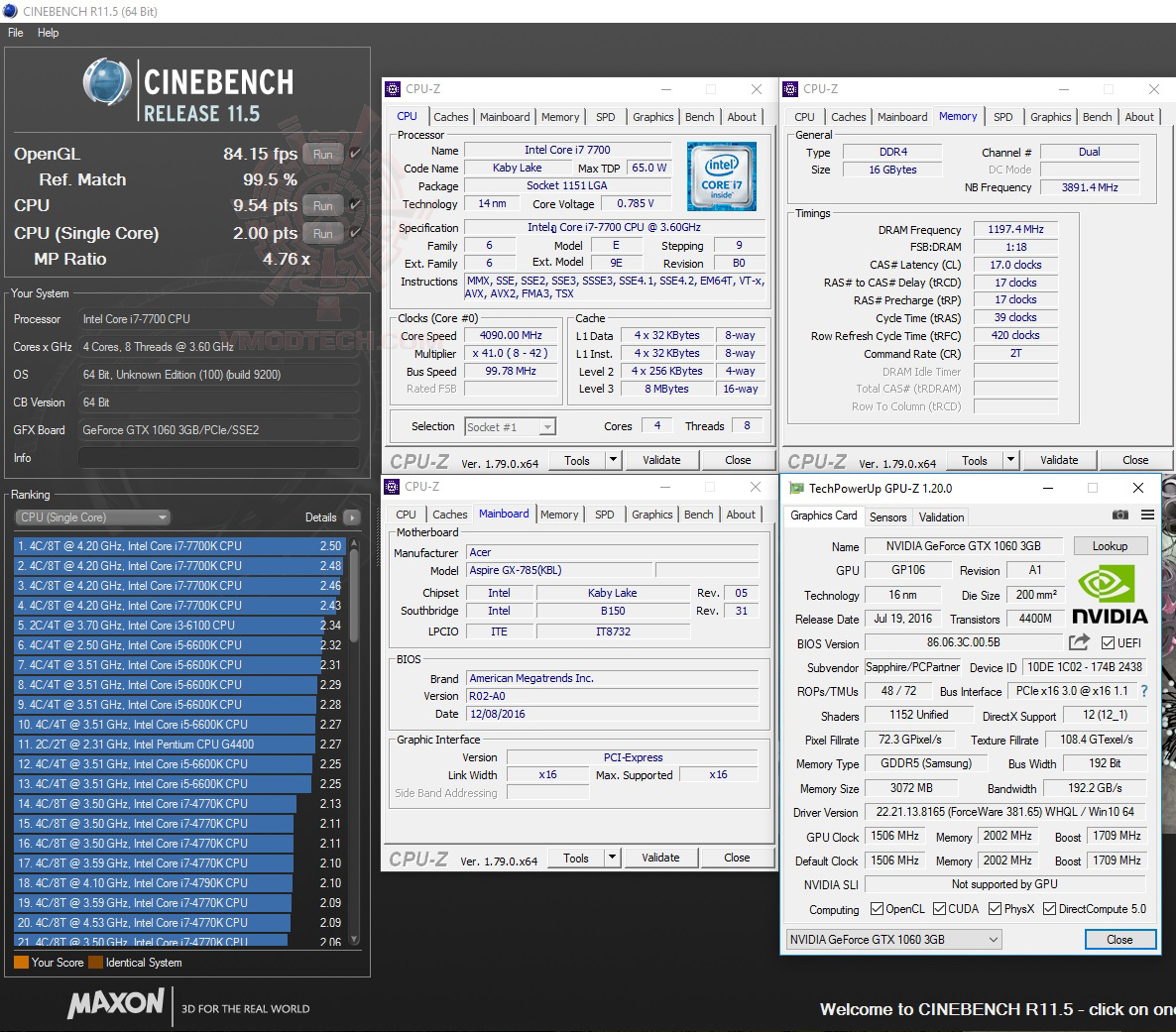Click the GPU-Z screenshot camera icon
Image resolution: width=1176 pixels, height=1032 pixels.
pos(1119,515)
